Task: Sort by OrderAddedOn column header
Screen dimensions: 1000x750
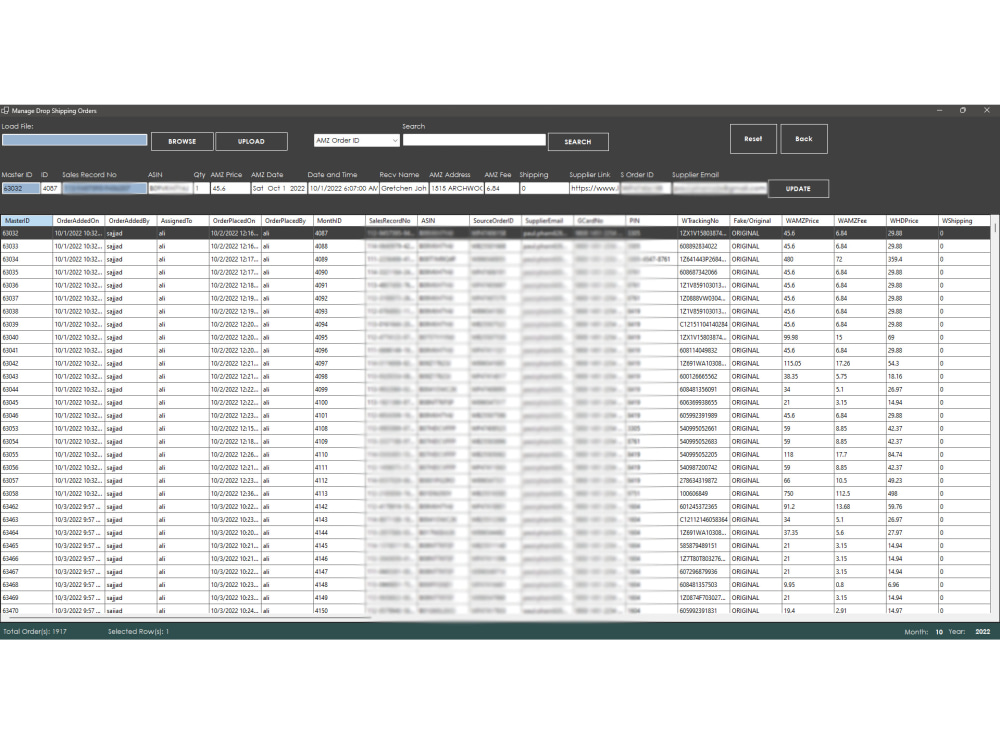Action: click(x=78, y=221)
